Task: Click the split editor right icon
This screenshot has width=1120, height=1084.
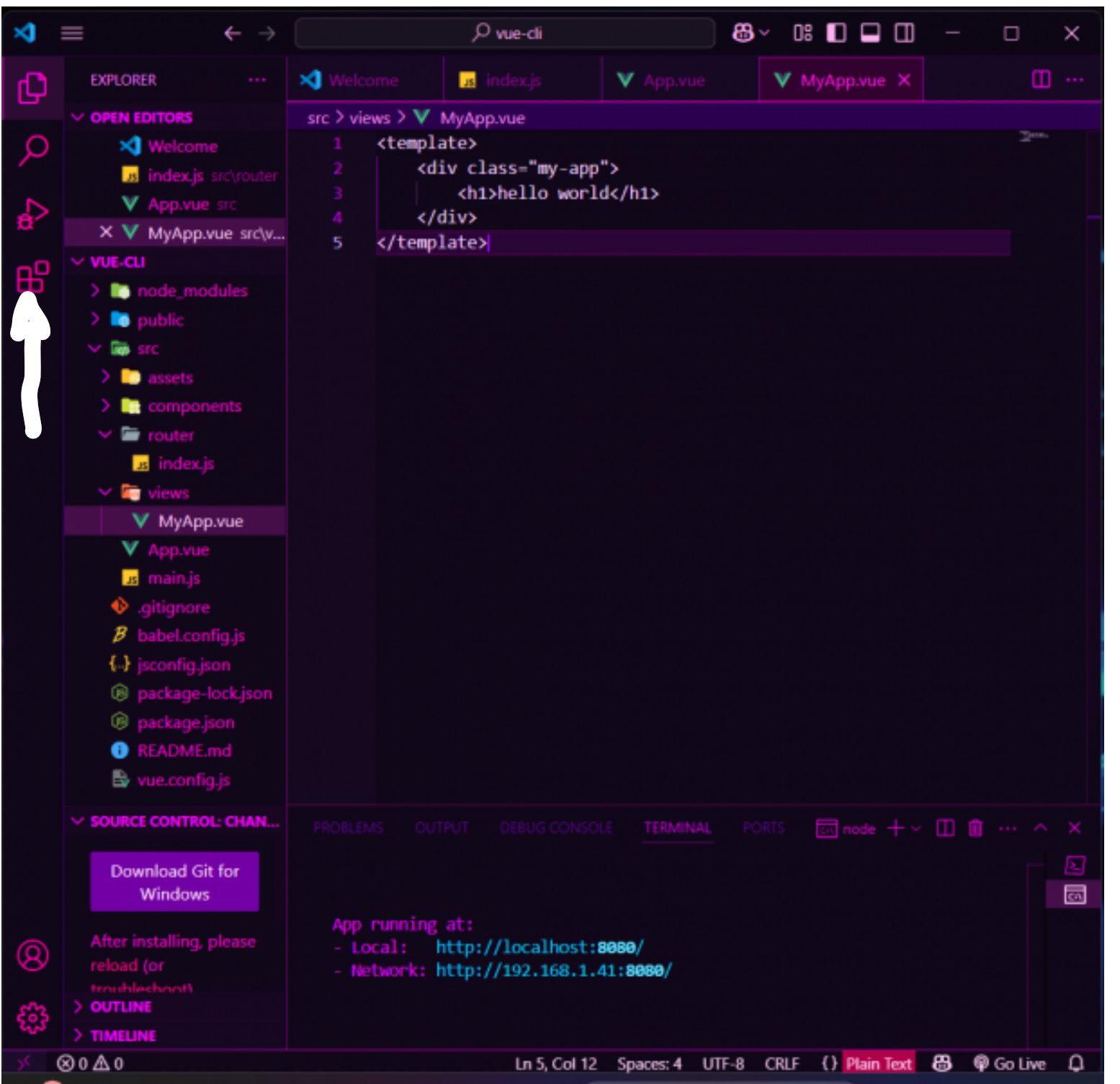Action: pyautogui.click(x=1041, y=80)
